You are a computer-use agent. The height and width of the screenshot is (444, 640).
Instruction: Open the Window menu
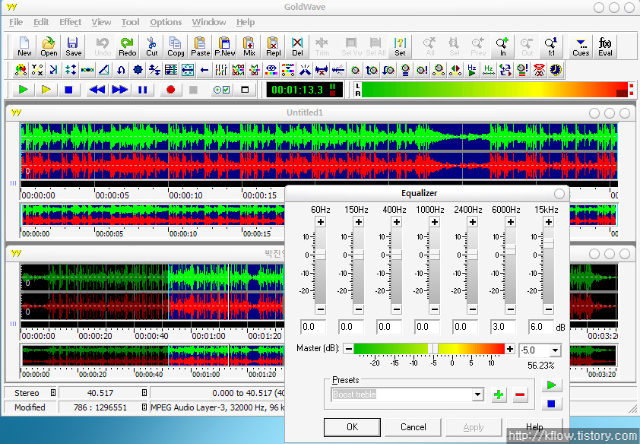(x=209, y=22)
